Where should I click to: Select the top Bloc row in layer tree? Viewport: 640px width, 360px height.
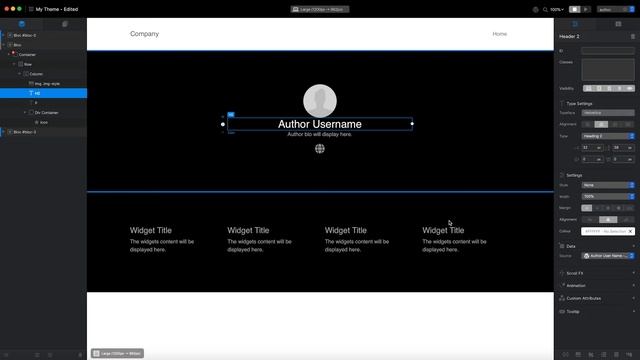coord(43,35)
